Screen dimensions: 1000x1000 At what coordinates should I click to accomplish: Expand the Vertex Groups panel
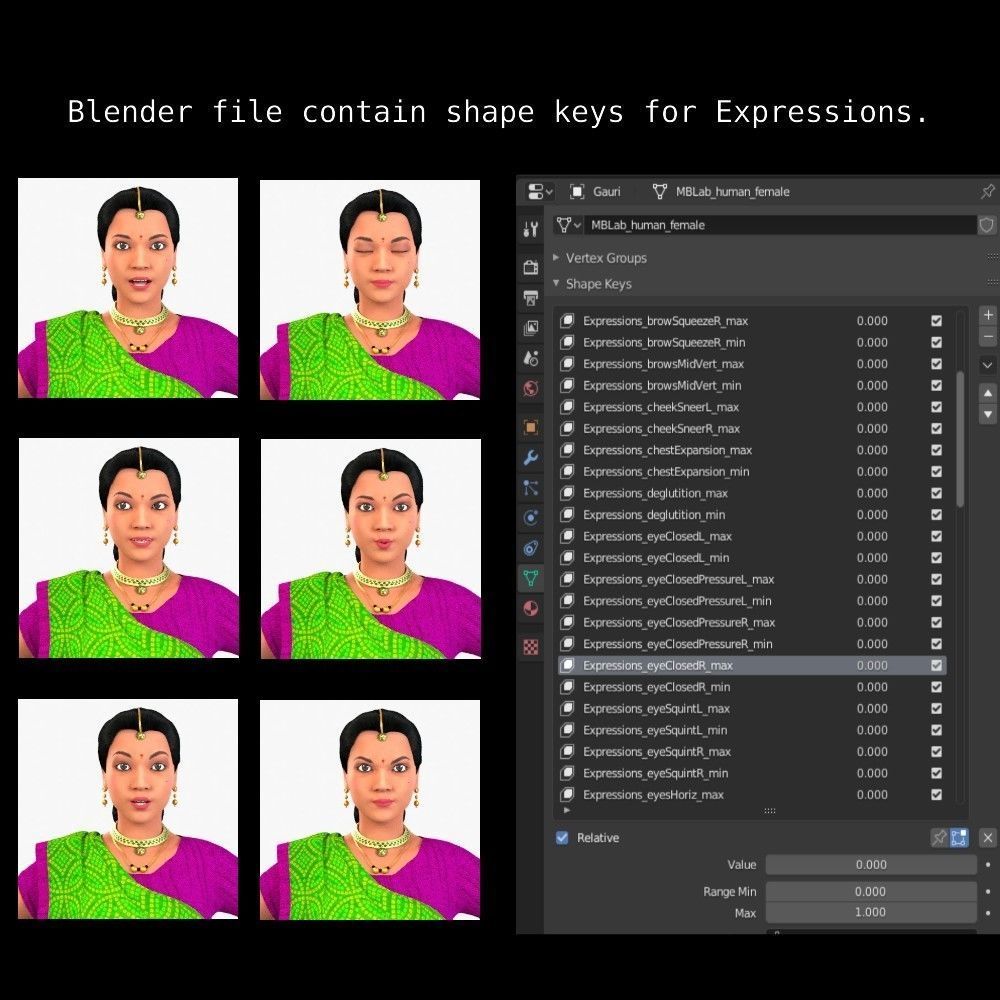point(555,257)
